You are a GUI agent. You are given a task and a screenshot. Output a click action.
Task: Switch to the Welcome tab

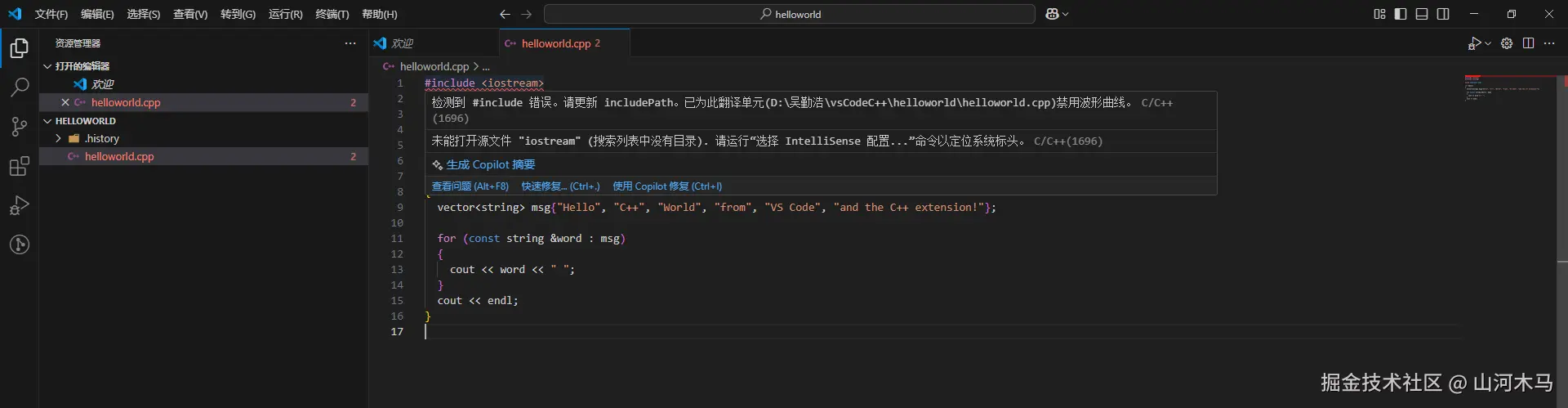[434, 43]
